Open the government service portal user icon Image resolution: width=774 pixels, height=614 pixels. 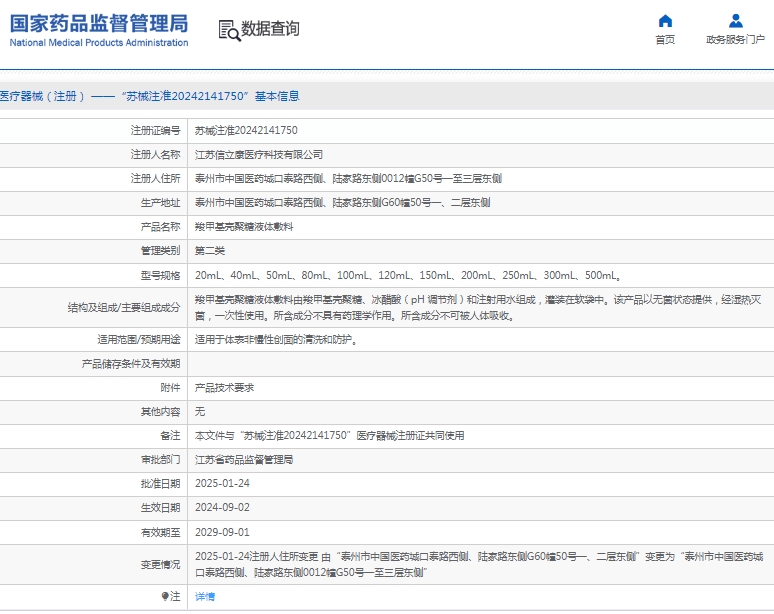click(735, 21)
